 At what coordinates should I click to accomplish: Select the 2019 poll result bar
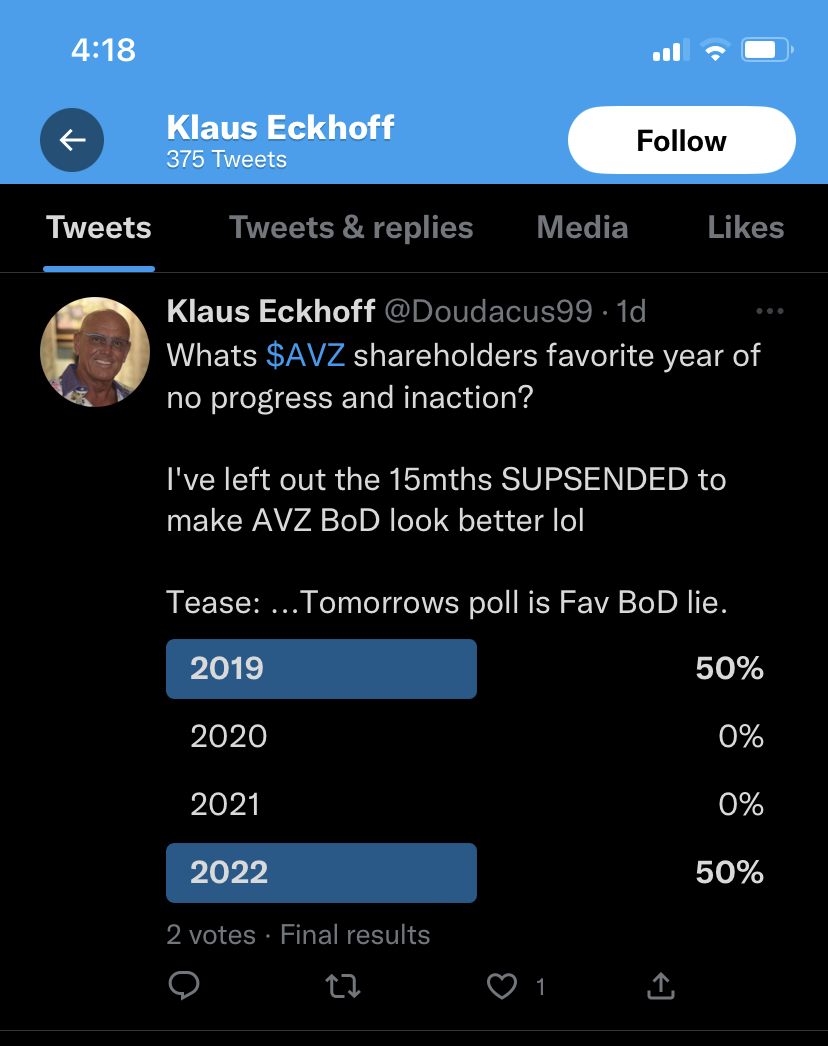(321, 669)
